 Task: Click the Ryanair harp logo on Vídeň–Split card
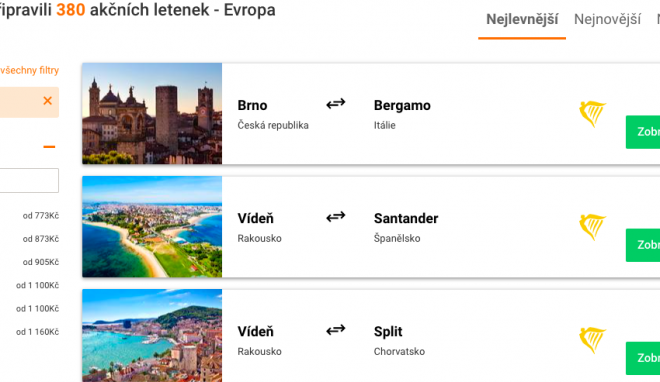point(592,340)
